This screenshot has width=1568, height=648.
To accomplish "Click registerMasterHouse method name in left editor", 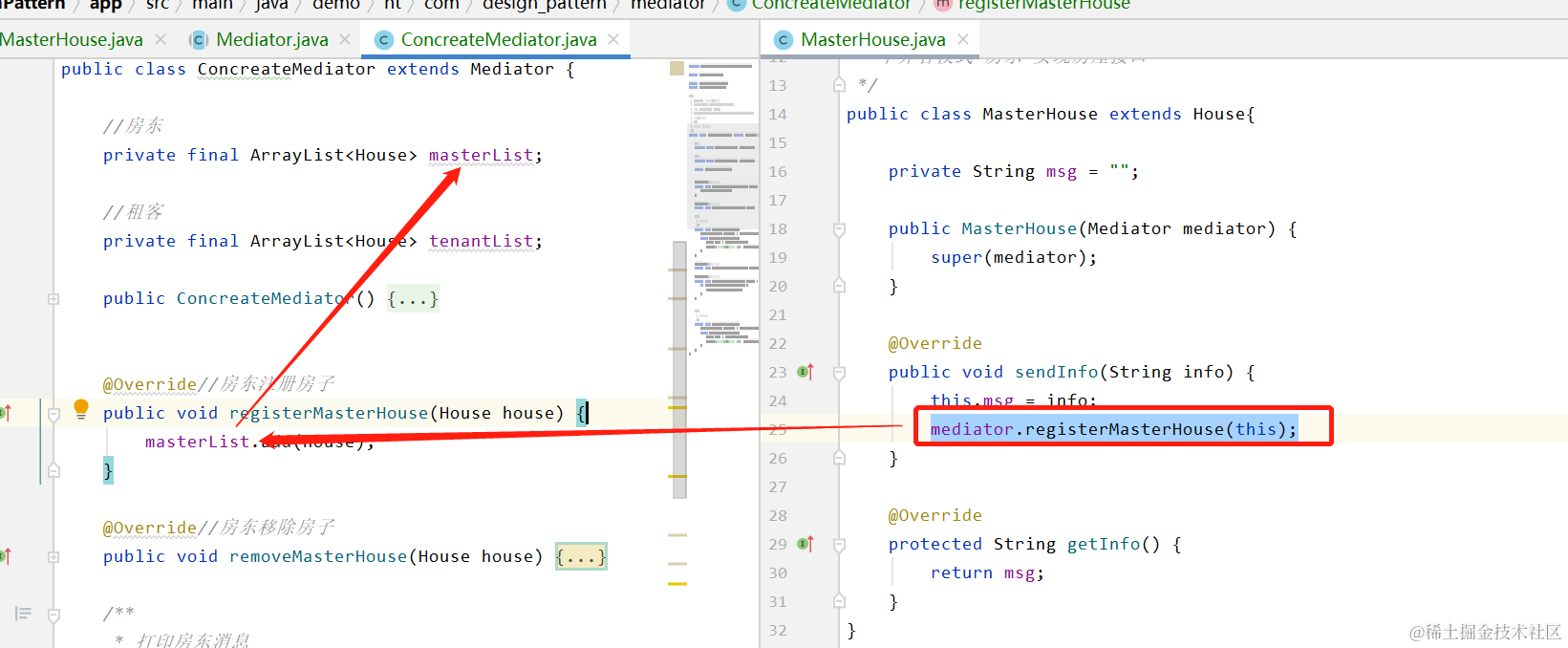I will coord(329,413).
